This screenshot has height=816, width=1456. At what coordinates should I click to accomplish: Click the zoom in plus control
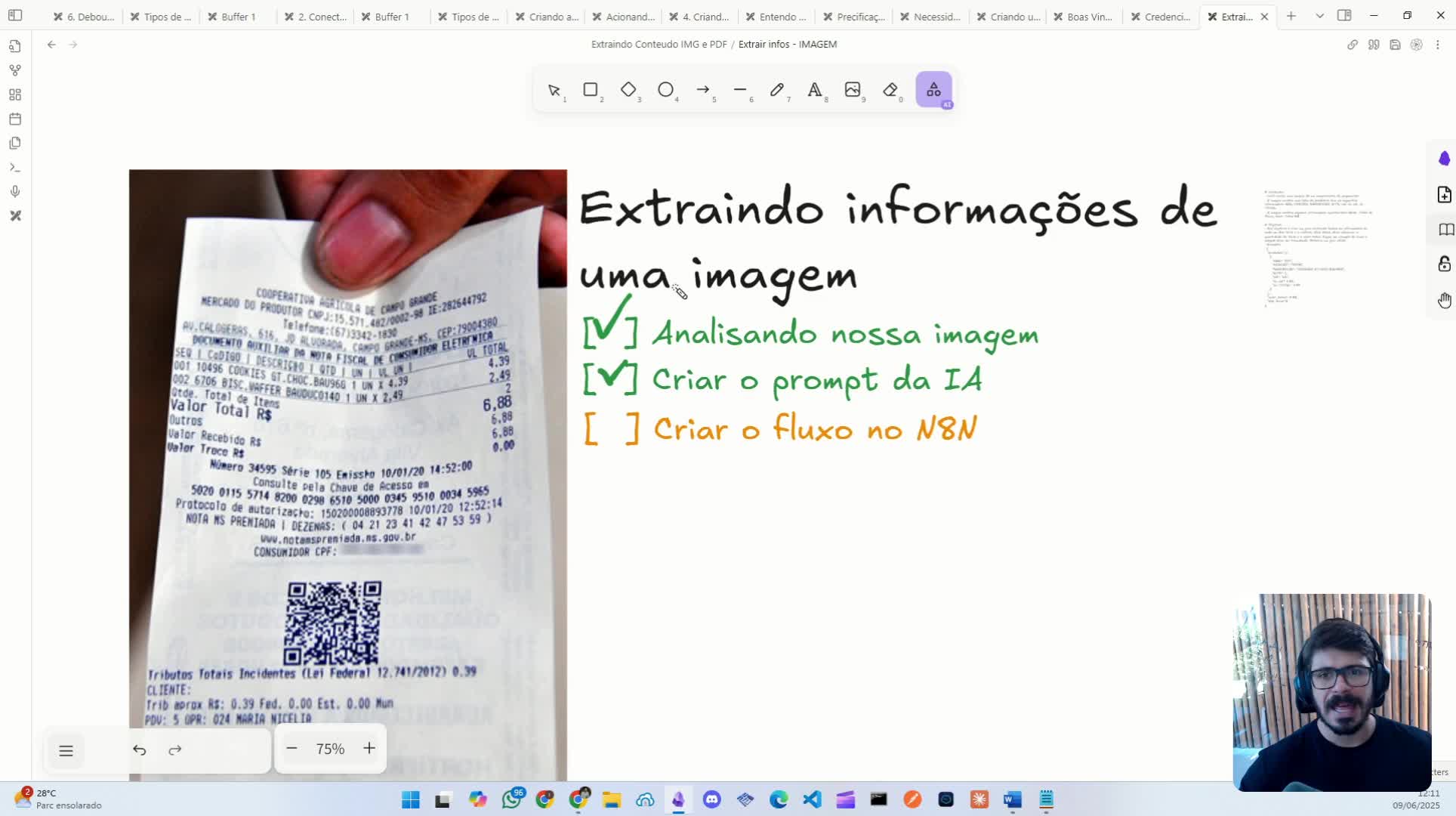(x=369, y=748)
